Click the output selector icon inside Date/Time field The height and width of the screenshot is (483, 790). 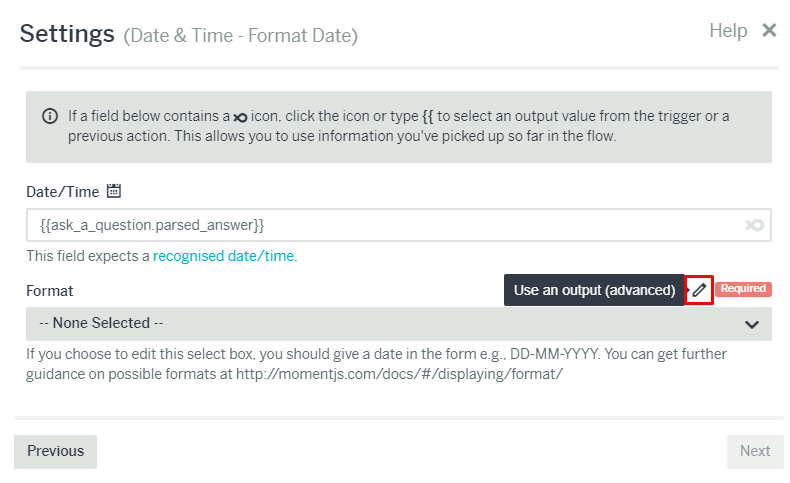point(754,225)
